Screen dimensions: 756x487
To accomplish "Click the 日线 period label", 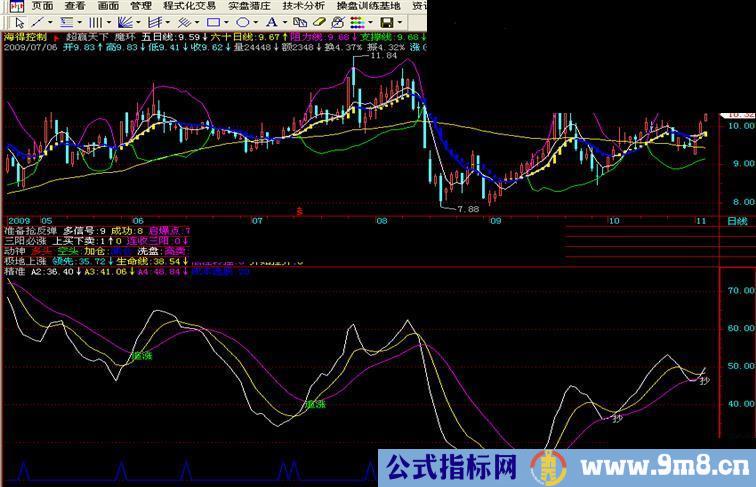I will [x=735, y=220].
